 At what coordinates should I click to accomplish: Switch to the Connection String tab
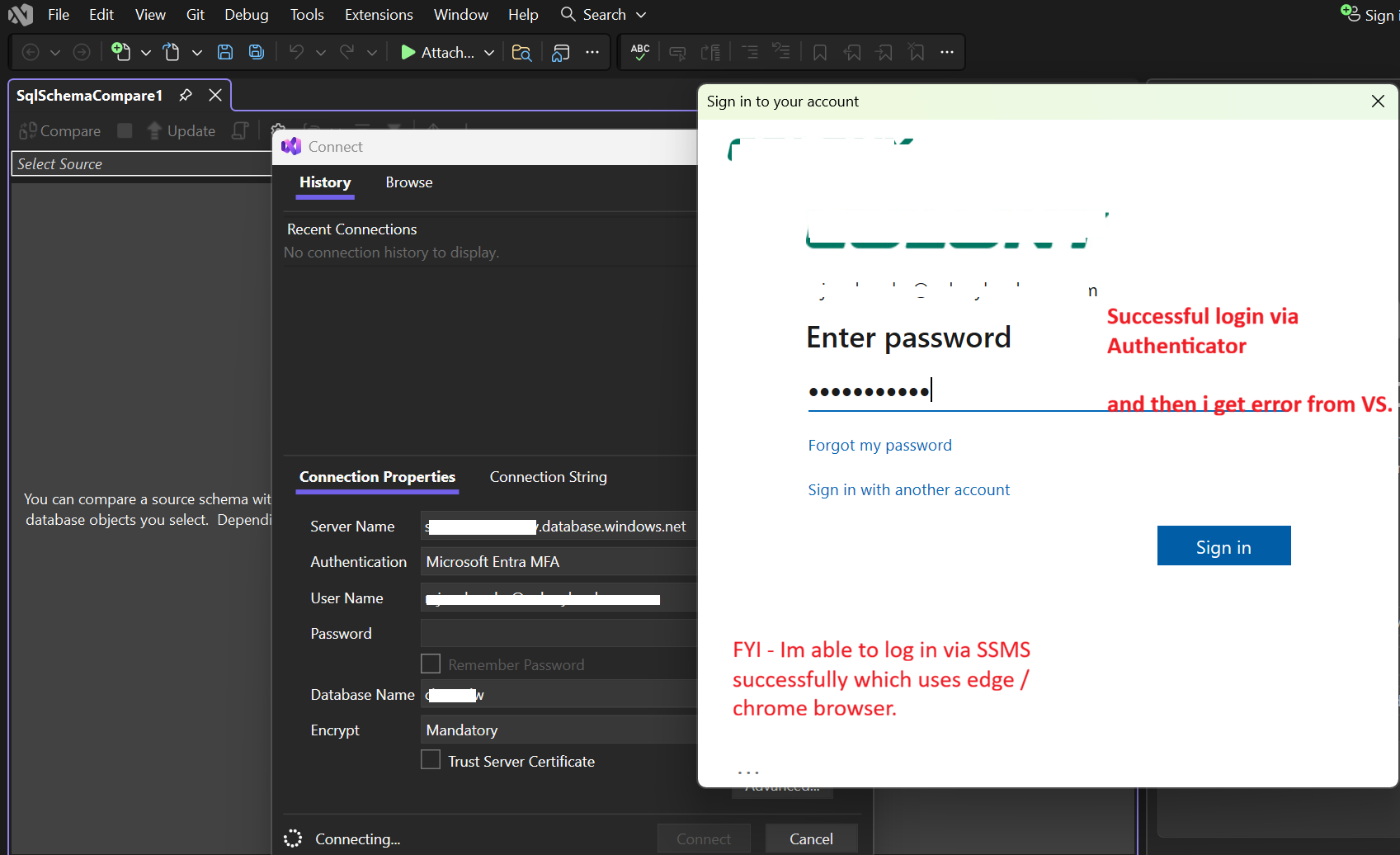tap(549, 477)
